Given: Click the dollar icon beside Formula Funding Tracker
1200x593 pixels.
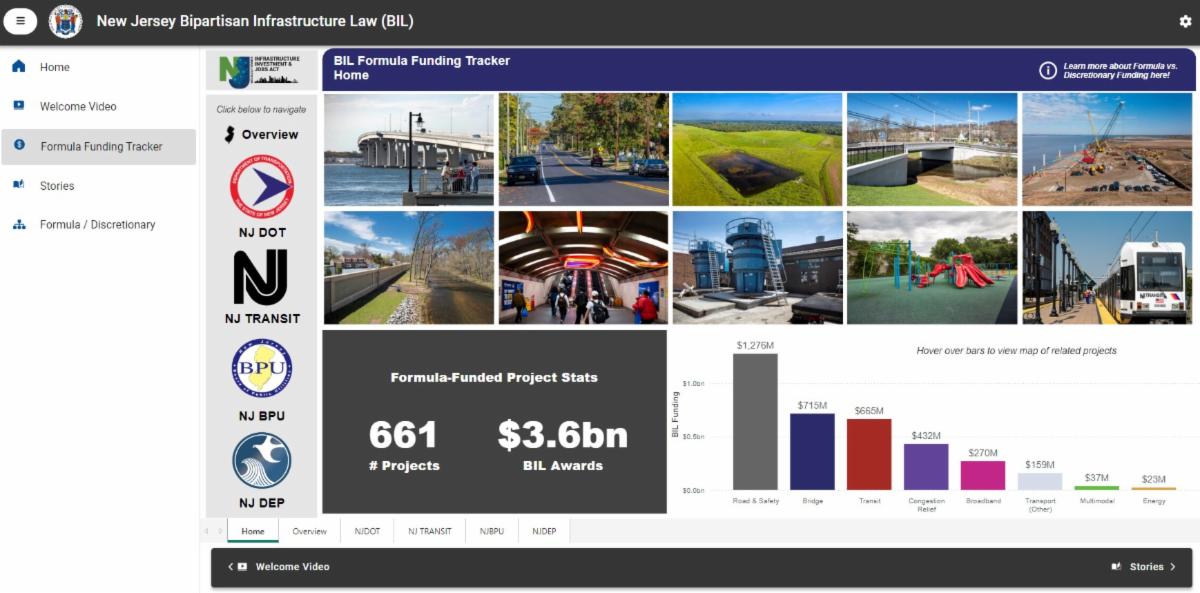Looking at the screenshot, I should (x=19, y=146).
